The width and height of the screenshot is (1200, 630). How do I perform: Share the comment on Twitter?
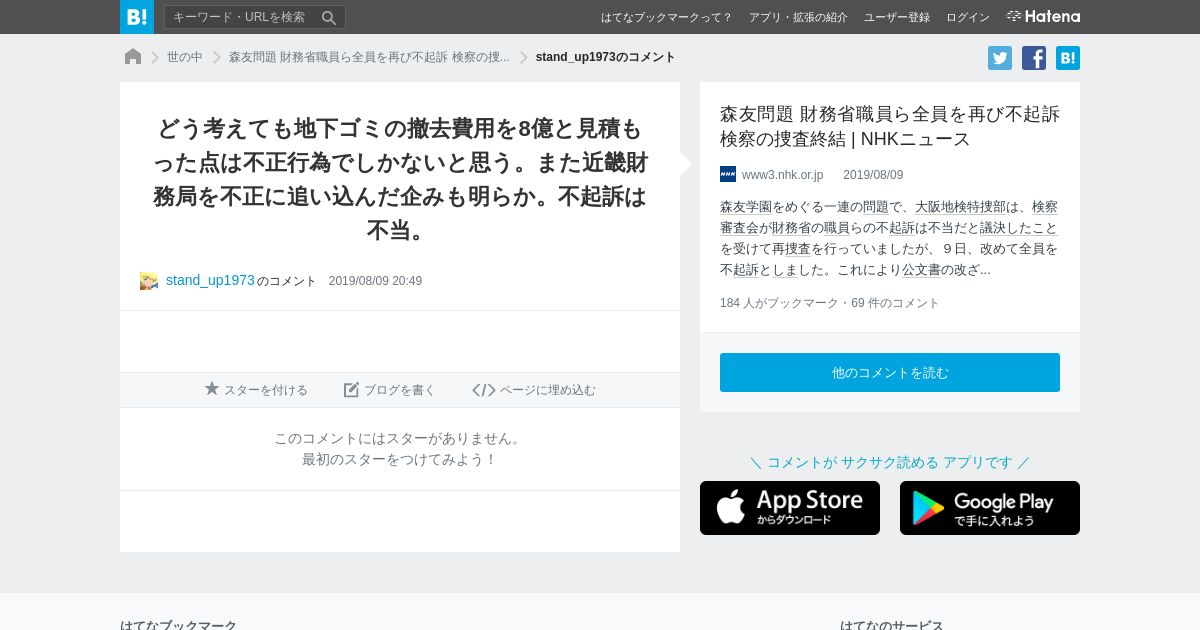pyautogui.click(x=1000, y=58)
